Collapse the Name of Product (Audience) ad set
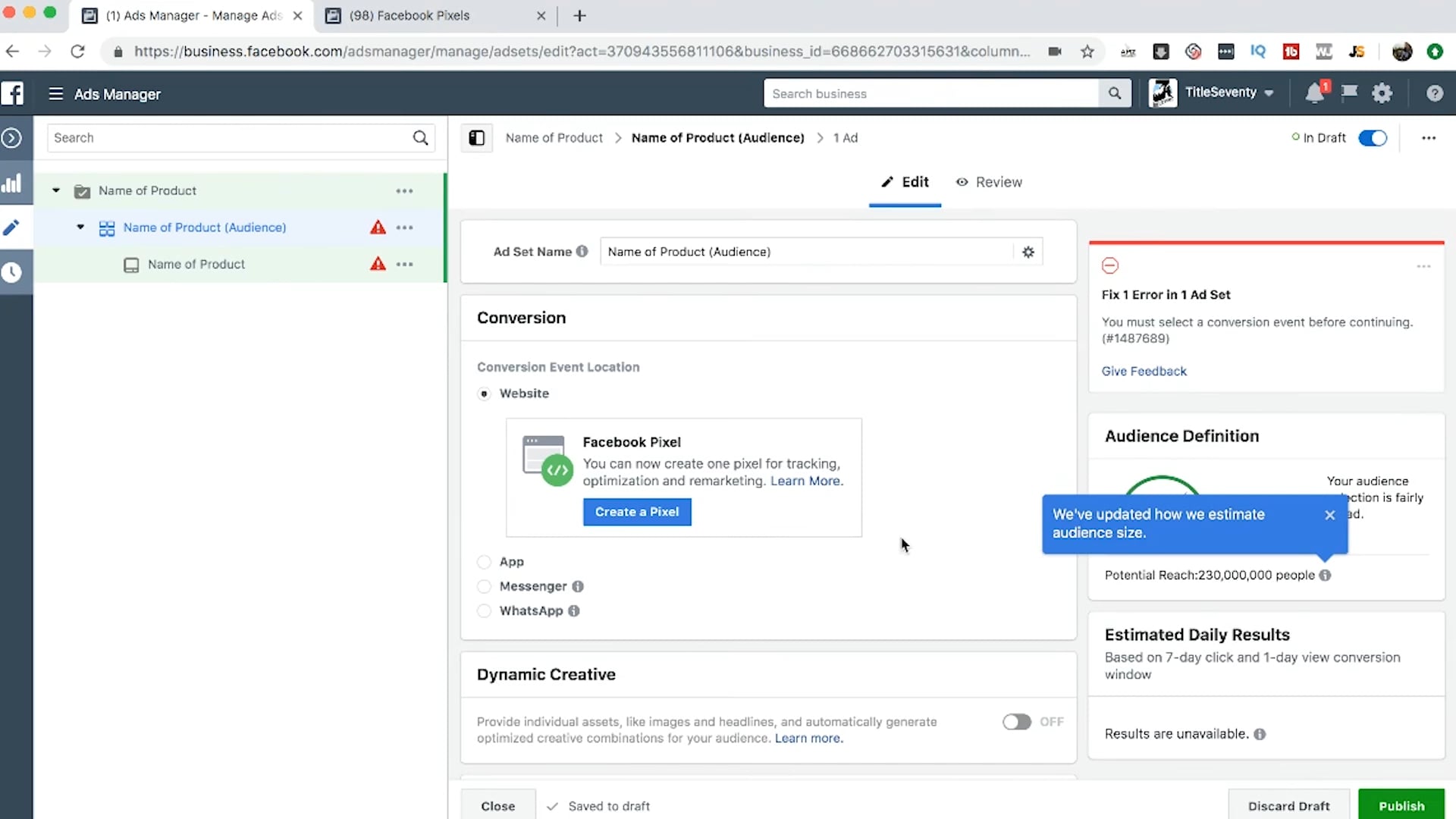This screenshot has width=1456, height=819. (x=80, y=227)
